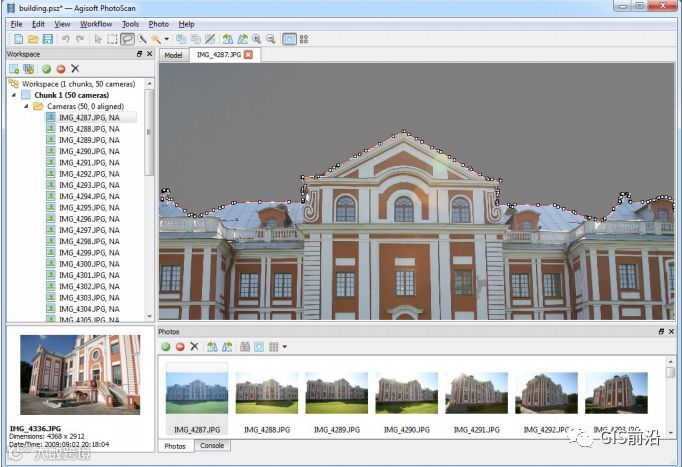Float the Photos panel with its undock icon

tap(661, 331)
